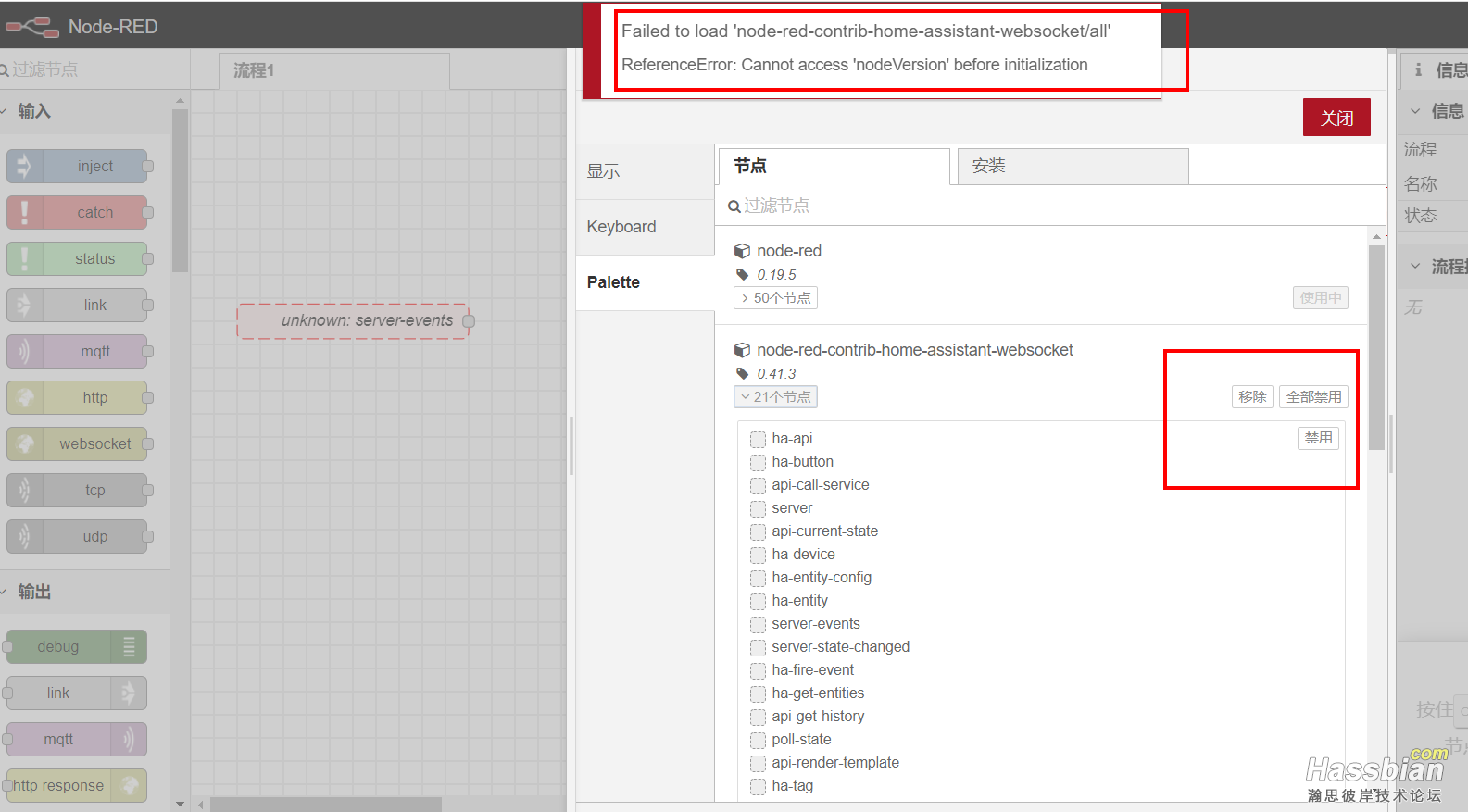This screenshot has width=1468, height=812.
Task: Open the 显示 settings tab
Action: [645, 171]
